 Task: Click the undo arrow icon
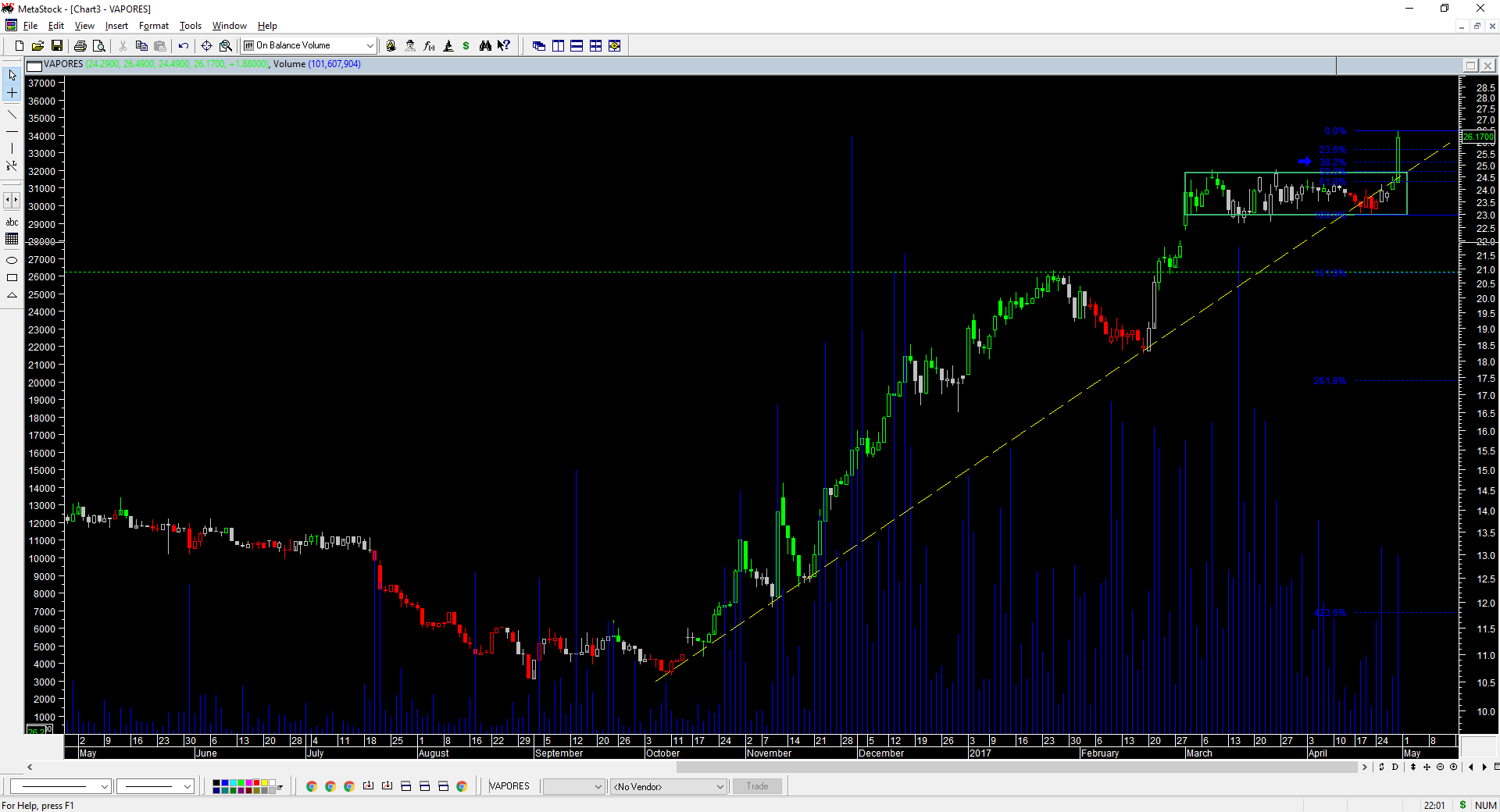184,46
